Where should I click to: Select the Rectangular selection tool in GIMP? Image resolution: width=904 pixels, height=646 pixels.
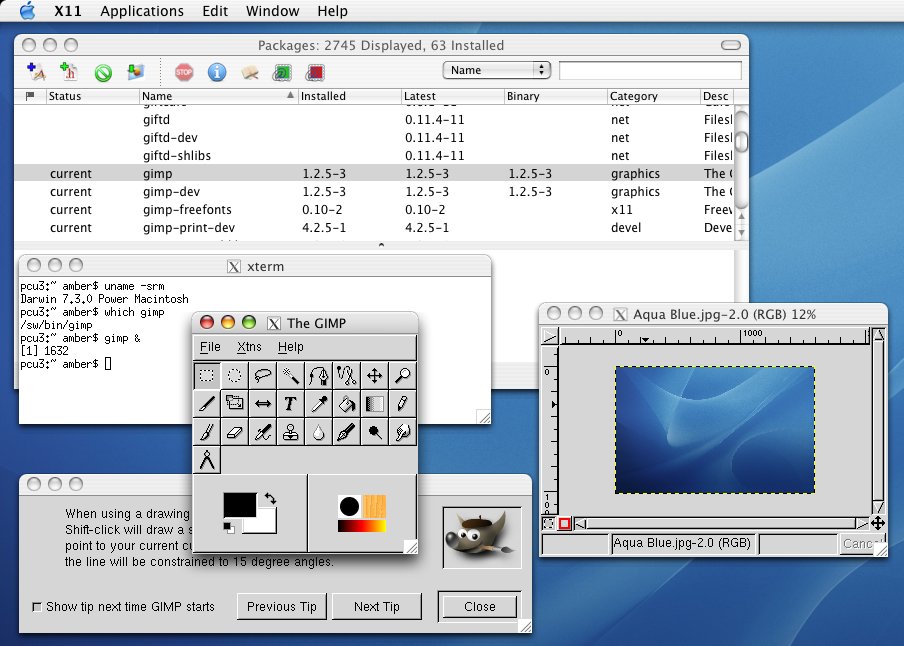[x=206, y=375]
